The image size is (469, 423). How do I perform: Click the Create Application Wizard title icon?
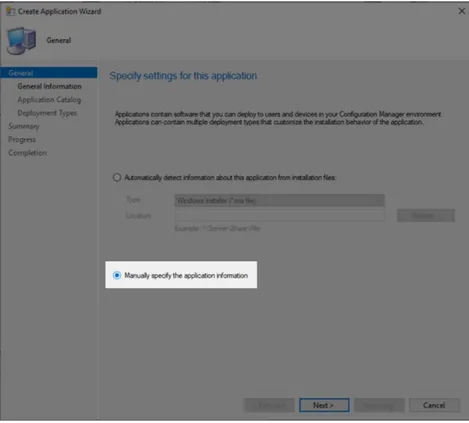pos(11,11)
